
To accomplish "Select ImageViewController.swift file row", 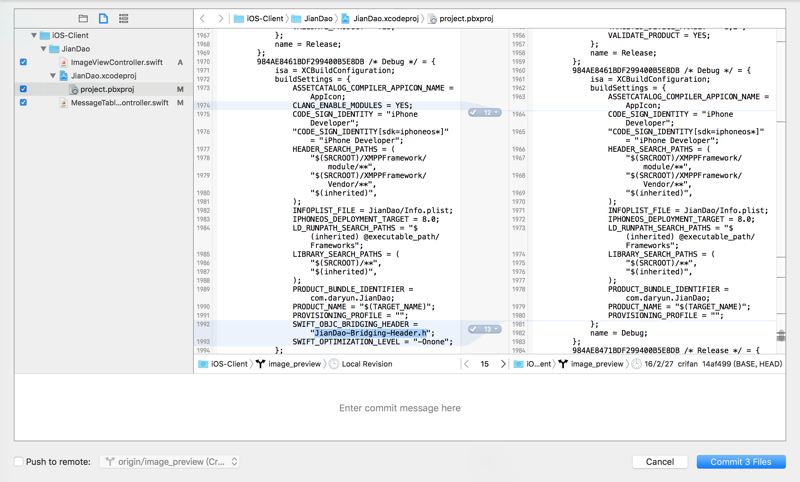I will click(104, 62).
